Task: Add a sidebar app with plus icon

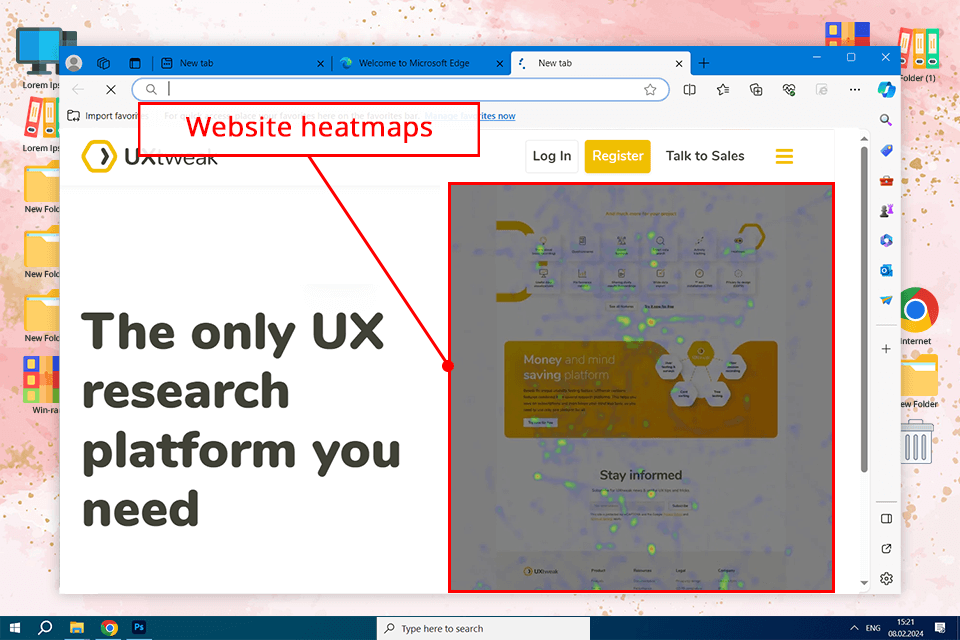Action: coord(886,348)
